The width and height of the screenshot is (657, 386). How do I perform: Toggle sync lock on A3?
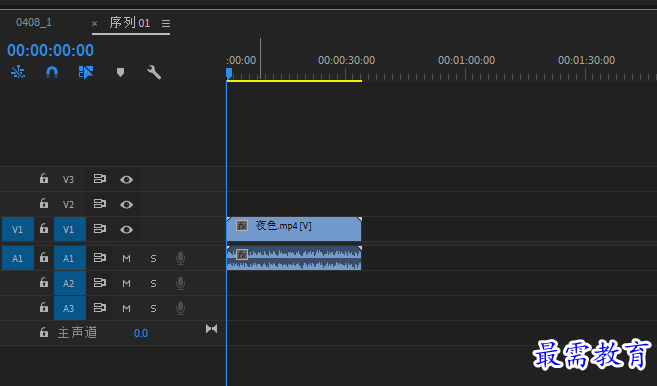100,308
